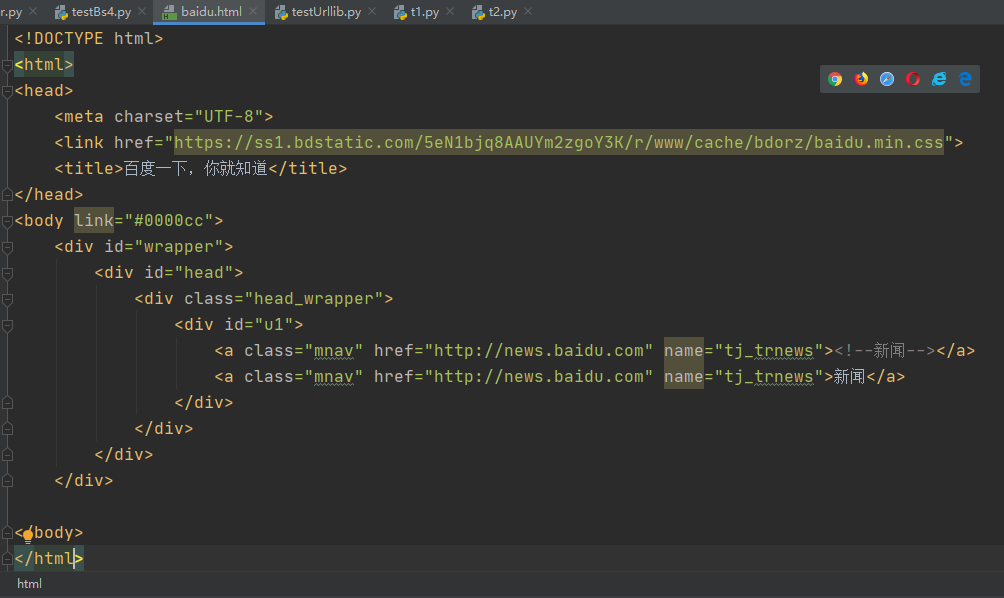The height and width of the screenshot is (598, 1004).
Task: Click the <!DOCTYPE html> line
Action: tap(88, 38)
